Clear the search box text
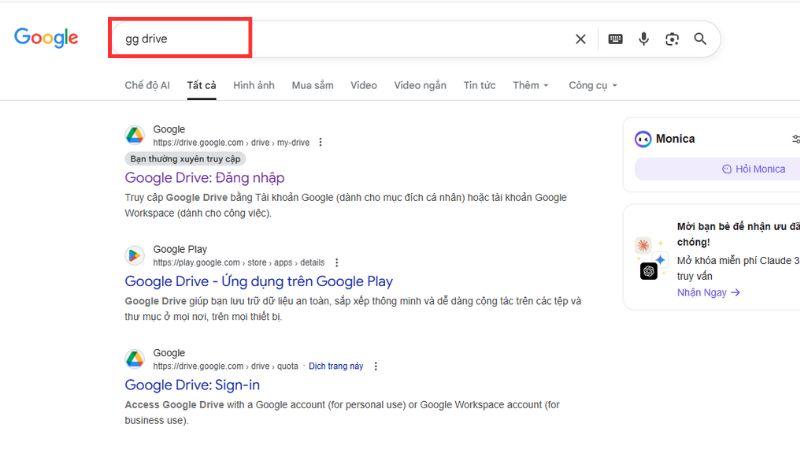 click(x=580, y=39)
